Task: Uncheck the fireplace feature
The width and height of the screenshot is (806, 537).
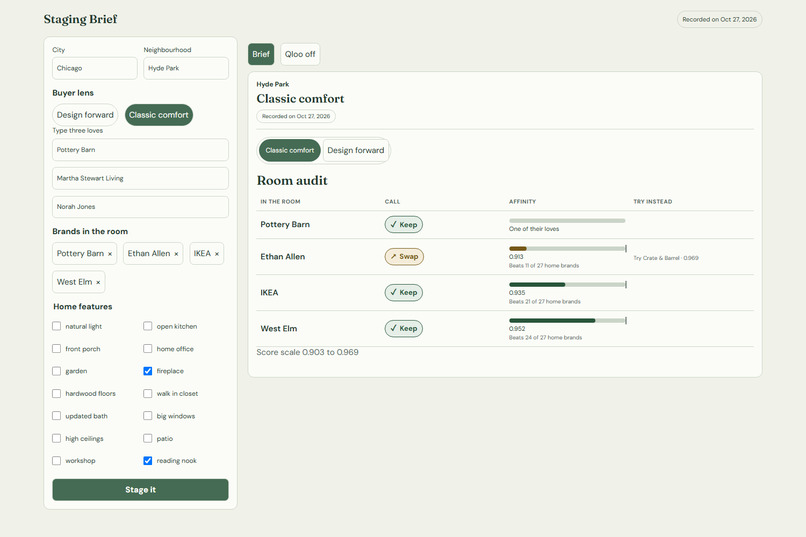Action: coord(148,371)
